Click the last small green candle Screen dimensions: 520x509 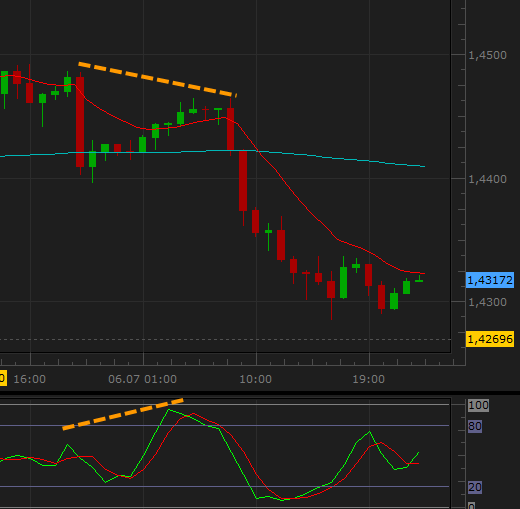point(419,279)
